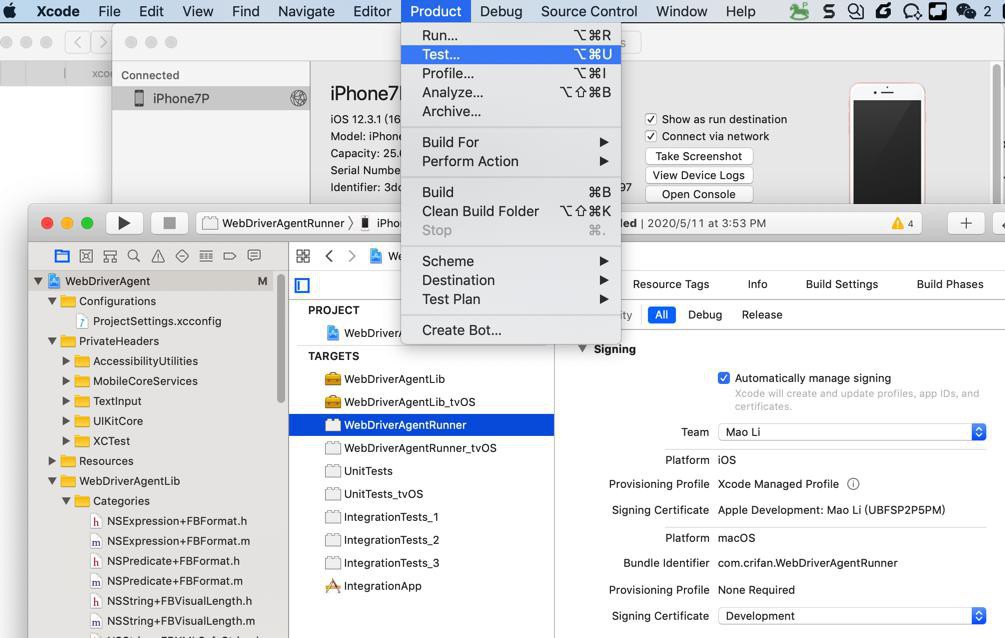
Task: Go back with the editor back chevron
Action: (329, 256)
